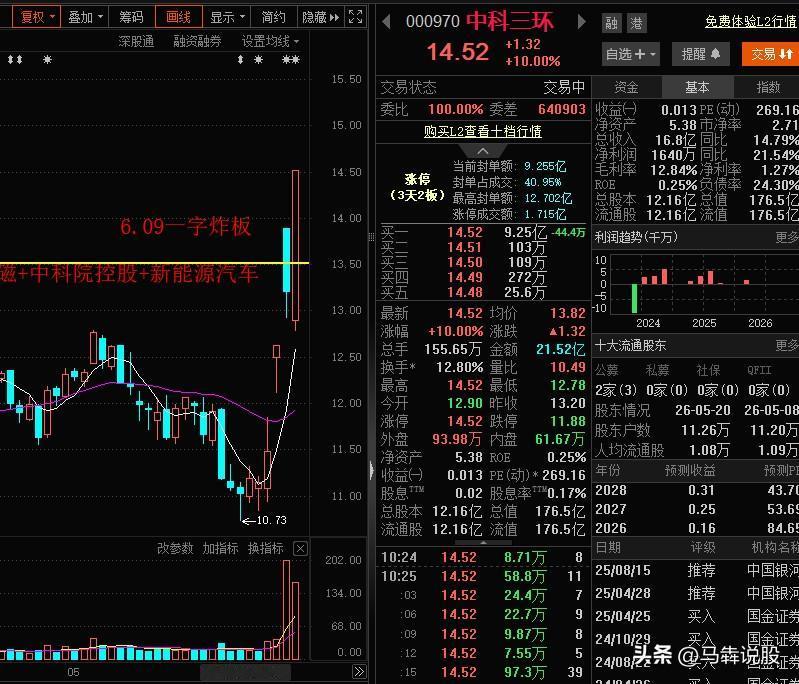Image resolution: width=799 pixels, height=684 pixels.
Task: Click 融资融券 label
Action: point(197,41)
